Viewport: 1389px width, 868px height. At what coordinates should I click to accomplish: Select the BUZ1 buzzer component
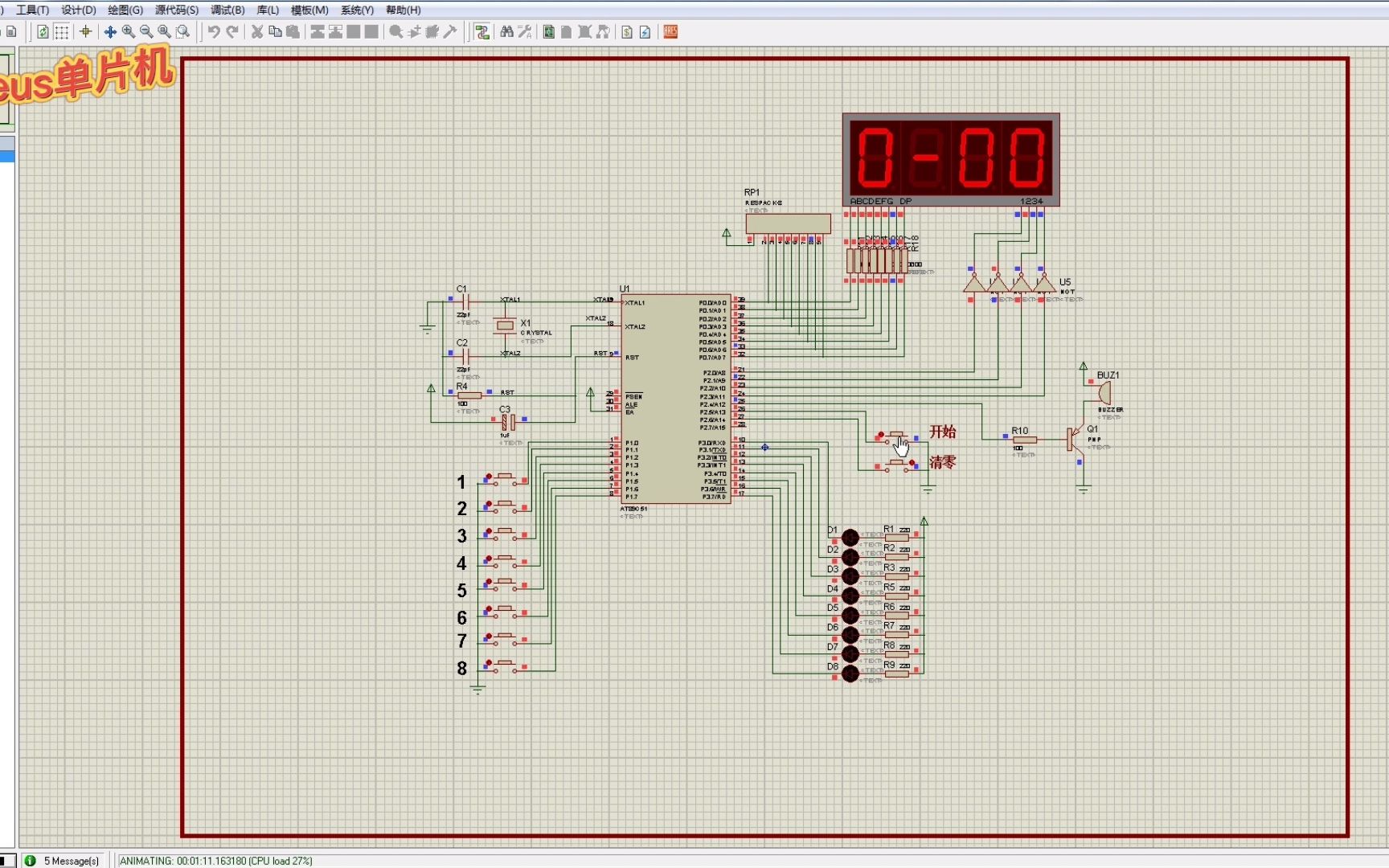1105,393
